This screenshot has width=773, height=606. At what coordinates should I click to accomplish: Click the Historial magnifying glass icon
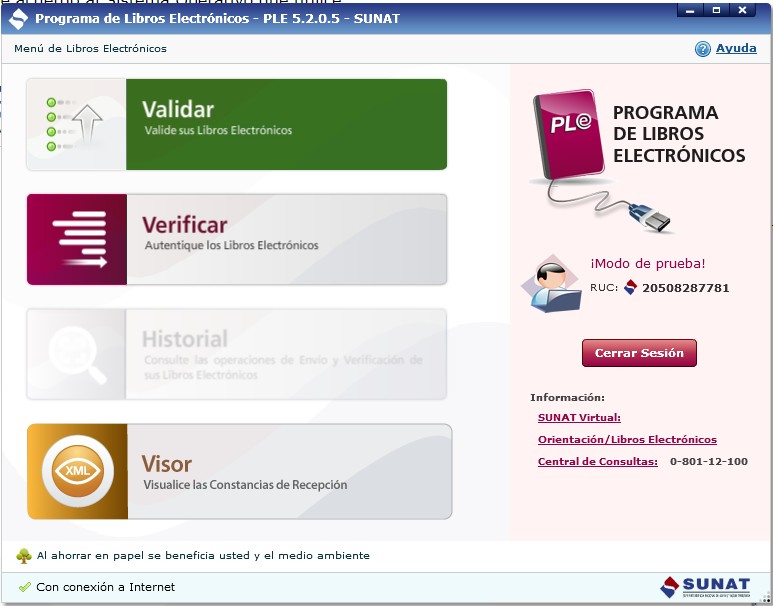pos(77,354)
